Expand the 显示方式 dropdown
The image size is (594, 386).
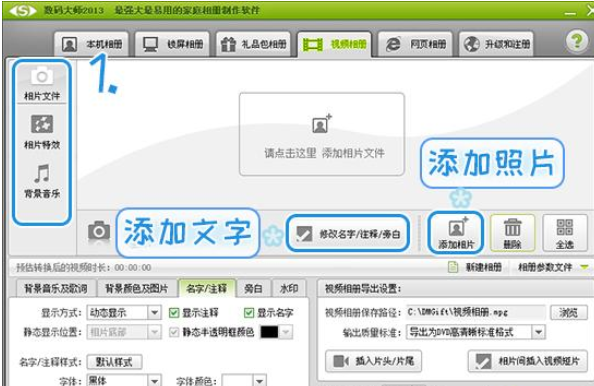pyautogui.click(x=154, y=313)
